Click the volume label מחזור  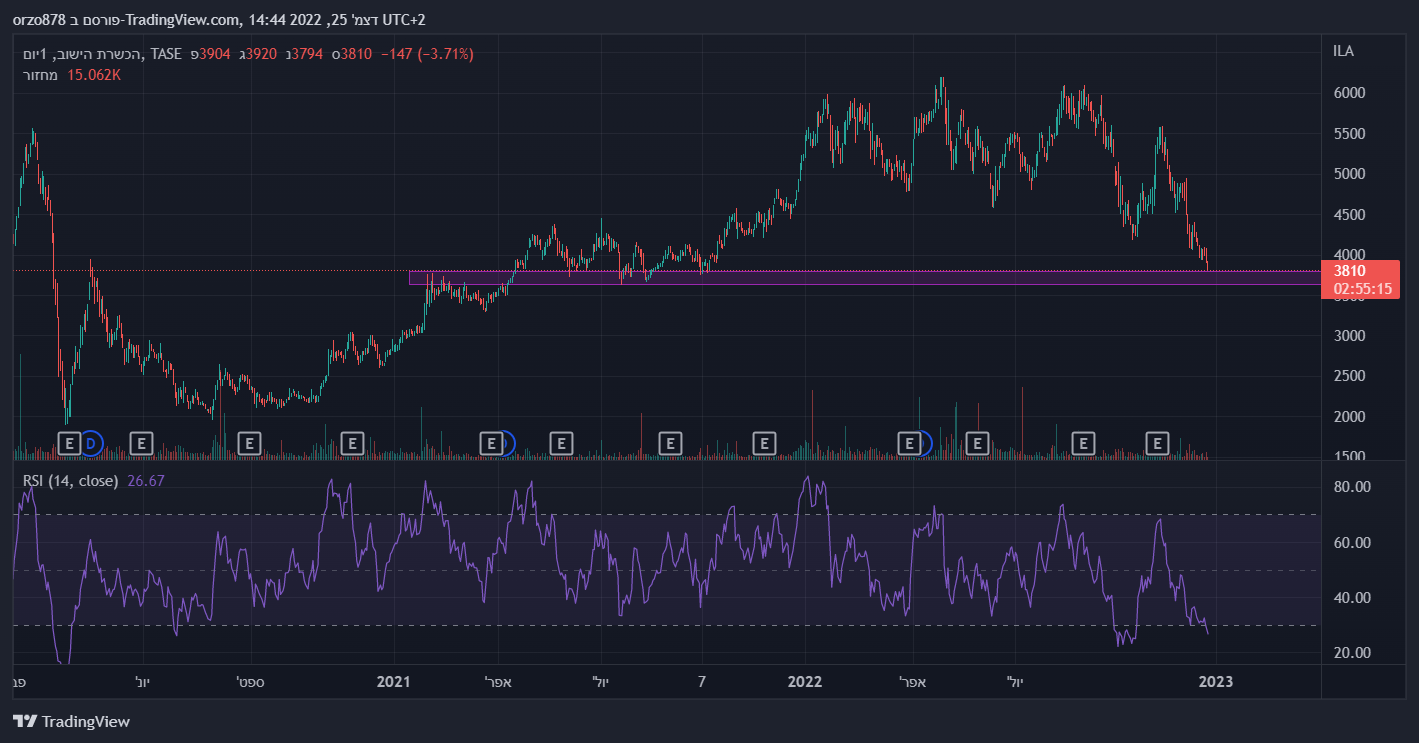pyautogui.click(x=40, y=75)
